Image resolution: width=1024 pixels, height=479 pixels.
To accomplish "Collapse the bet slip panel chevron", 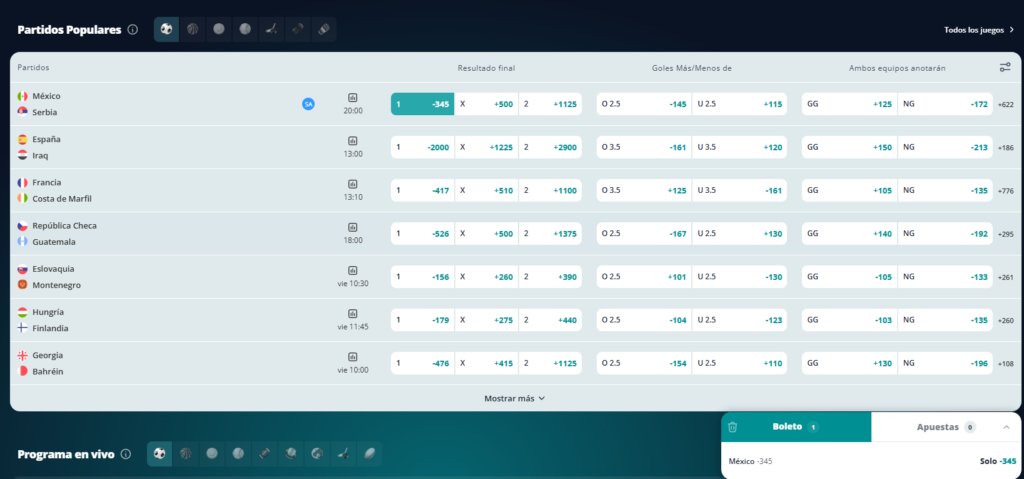I will [1006, 427].
